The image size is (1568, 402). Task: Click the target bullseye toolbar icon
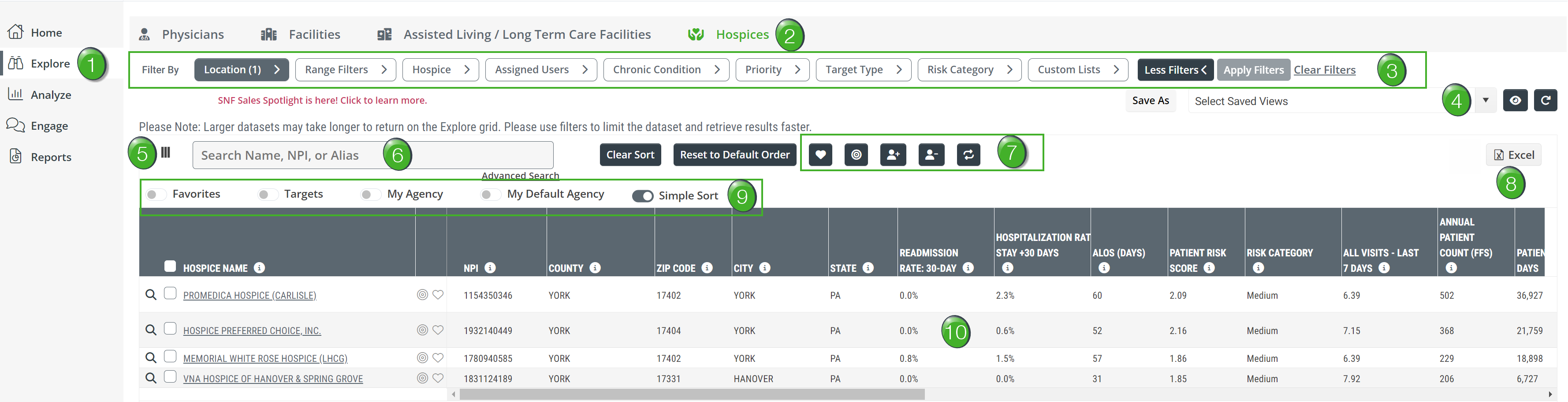[x=856, y=155]
